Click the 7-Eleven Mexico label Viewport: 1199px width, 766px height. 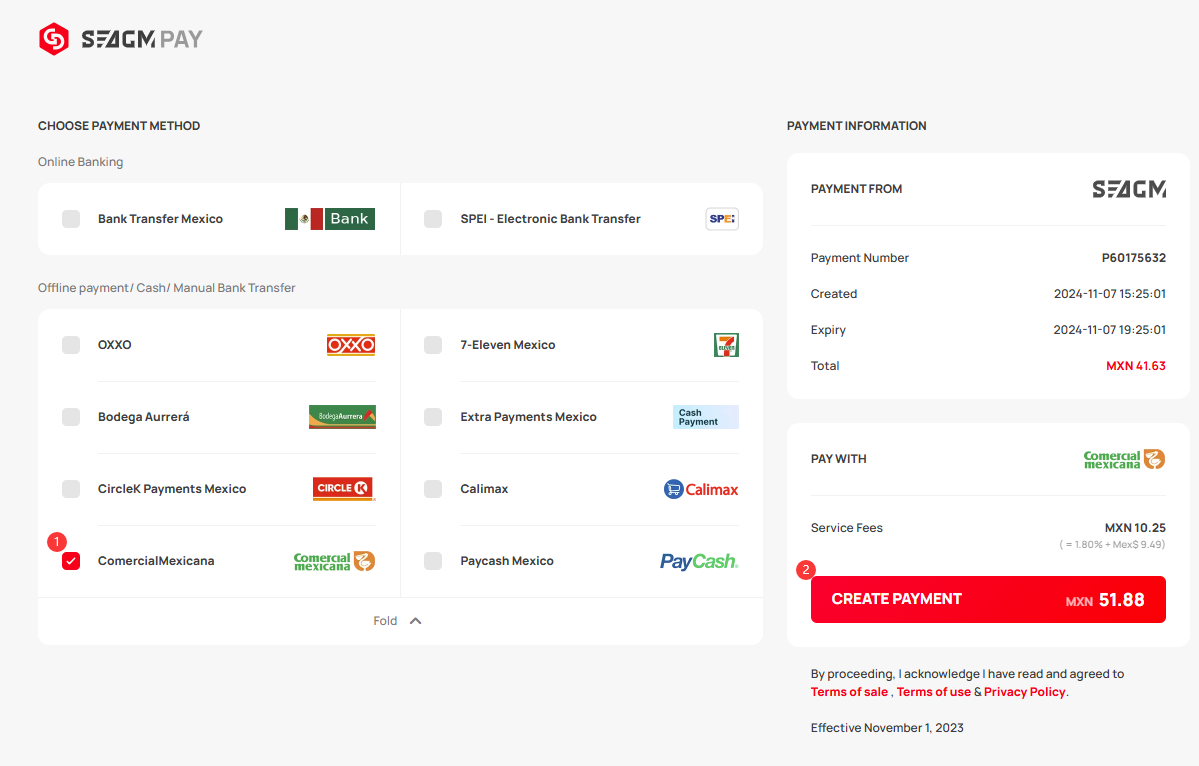click(x=508, y=345)
